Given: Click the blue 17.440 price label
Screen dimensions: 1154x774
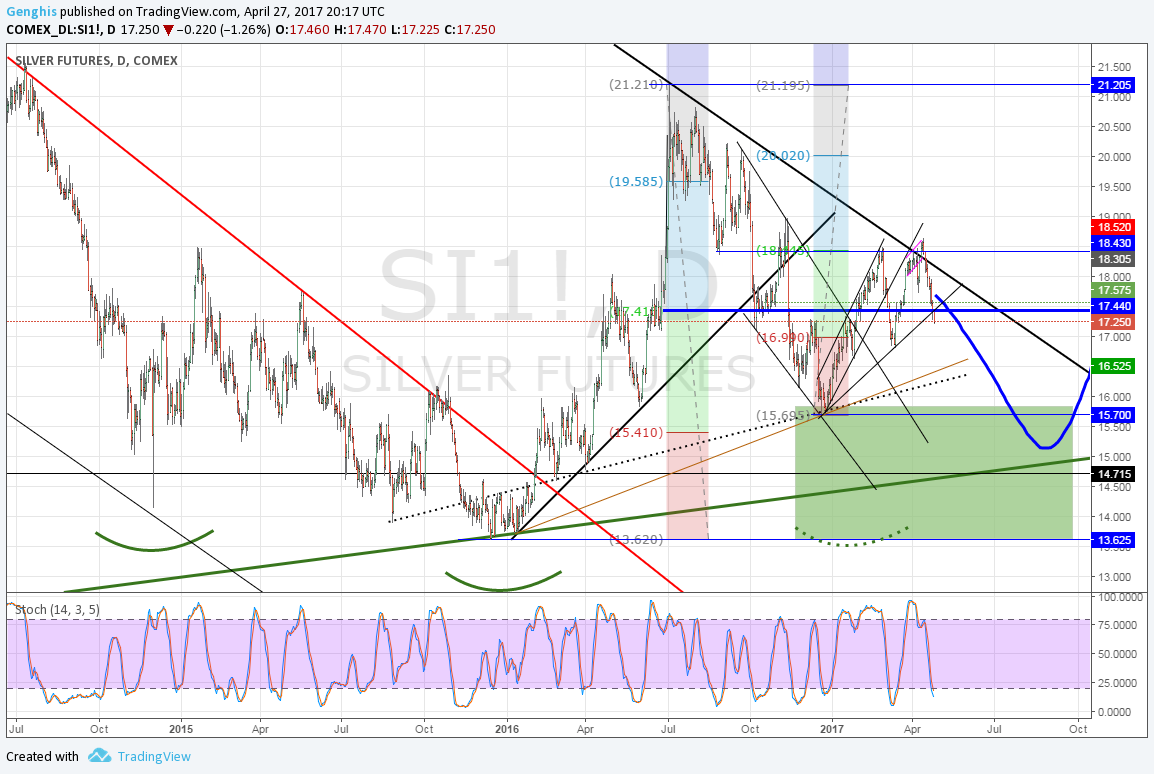Looking at the screenshot, I should click(1114, 306).
